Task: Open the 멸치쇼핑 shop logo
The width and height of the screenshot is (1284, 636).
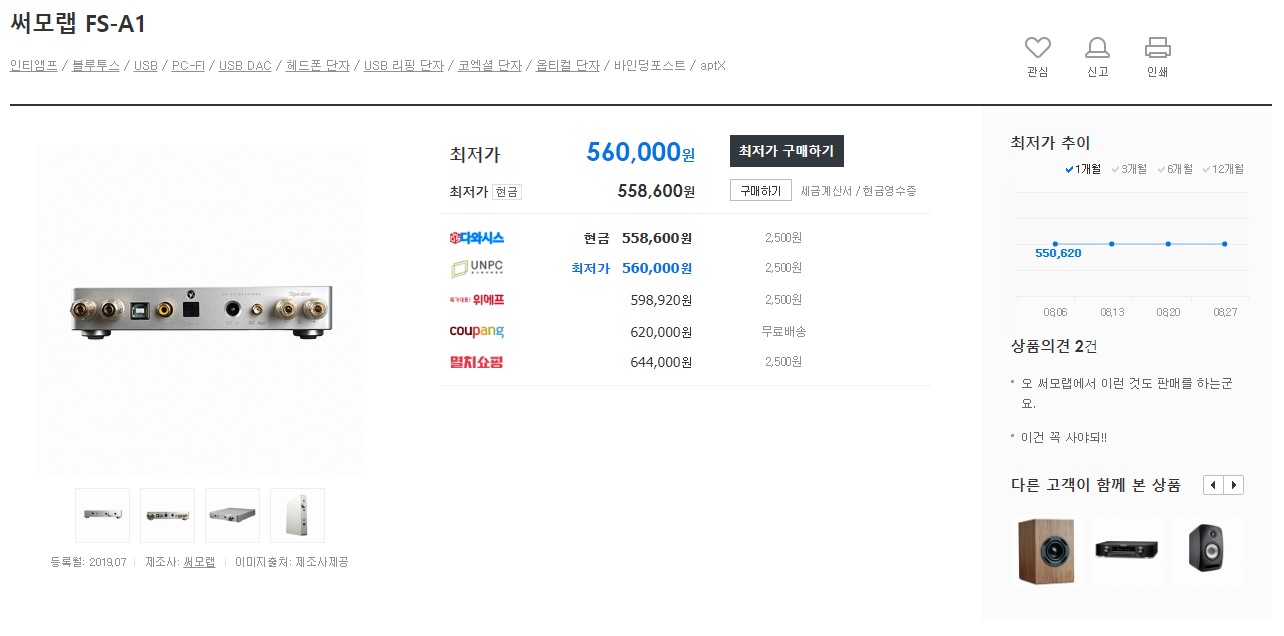Action: pyautogui.click(x=477, y=362)
